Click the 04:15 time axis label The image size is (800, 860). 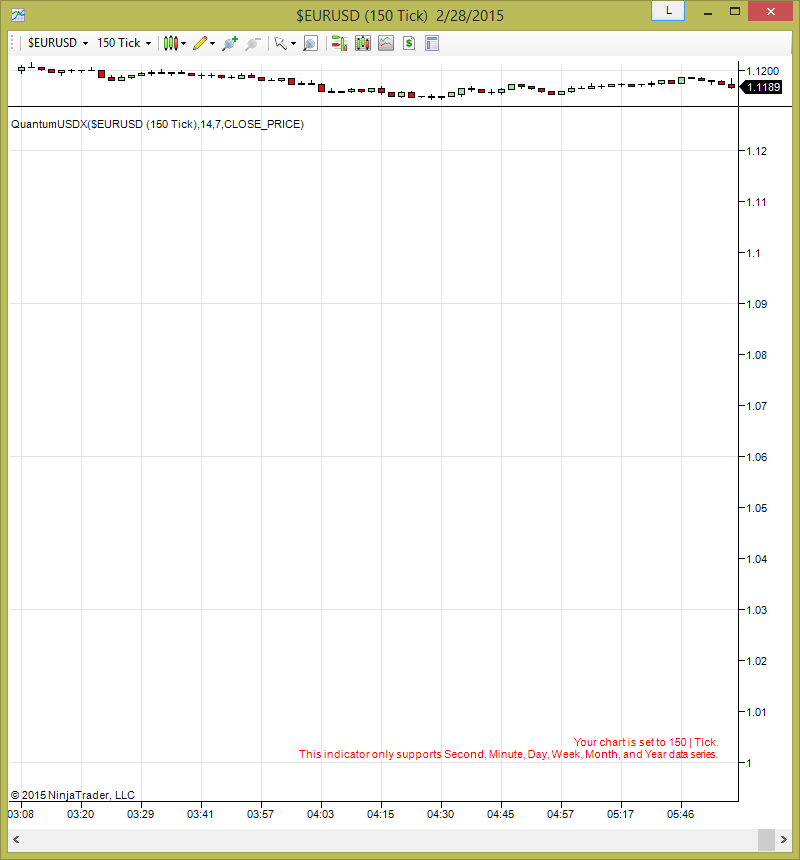coord(381,814)
